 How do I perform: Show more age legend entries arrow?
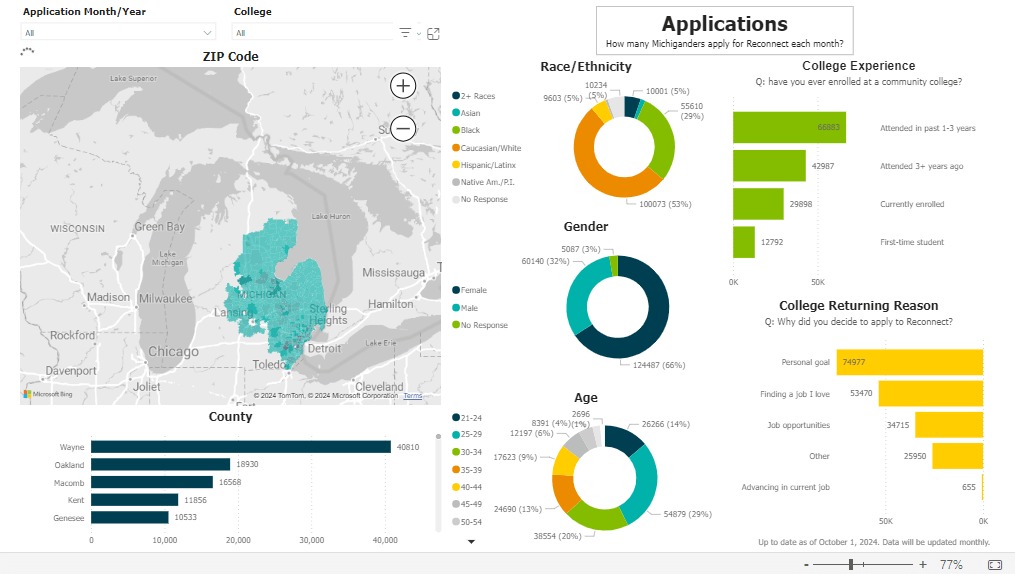[x=471, y=542]
